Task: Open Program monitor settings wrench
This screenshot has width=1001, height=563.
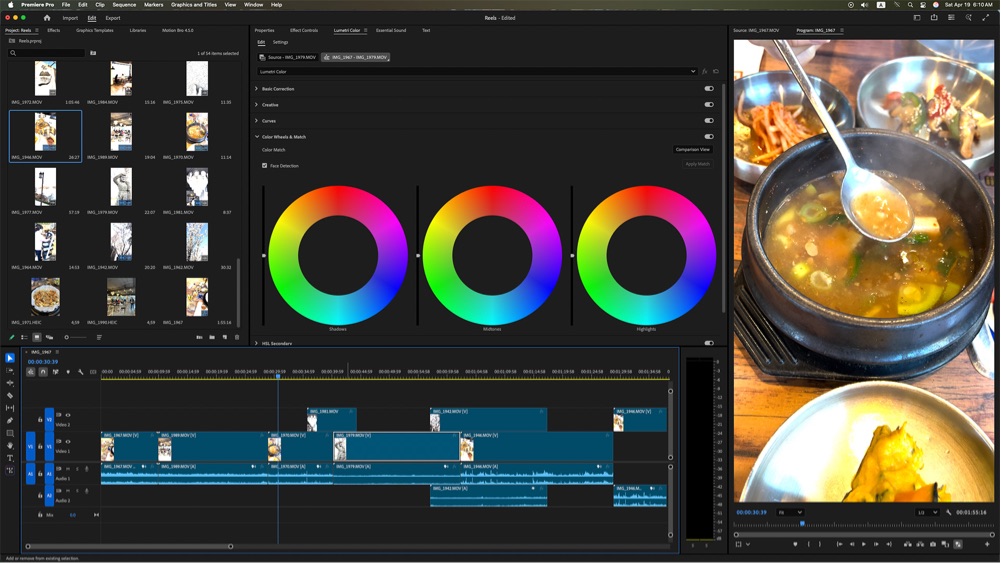Action: pyautogui.click(x=949, y=512)
